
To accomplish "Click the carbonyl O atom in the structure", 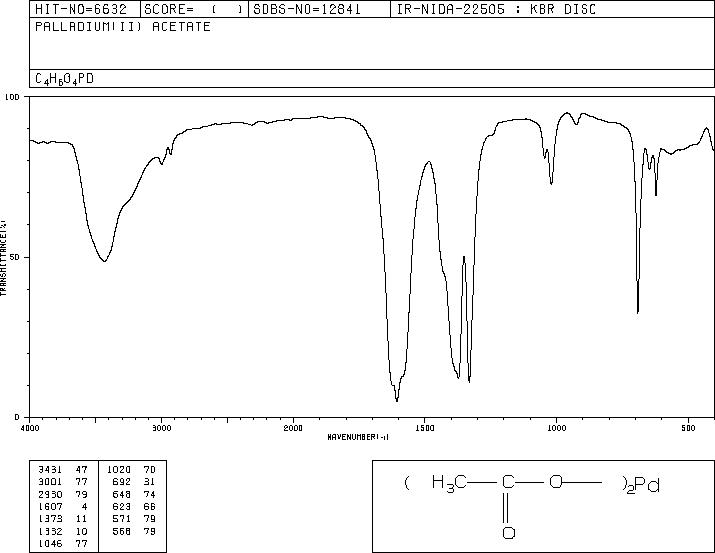I will (x=509, y=533).
